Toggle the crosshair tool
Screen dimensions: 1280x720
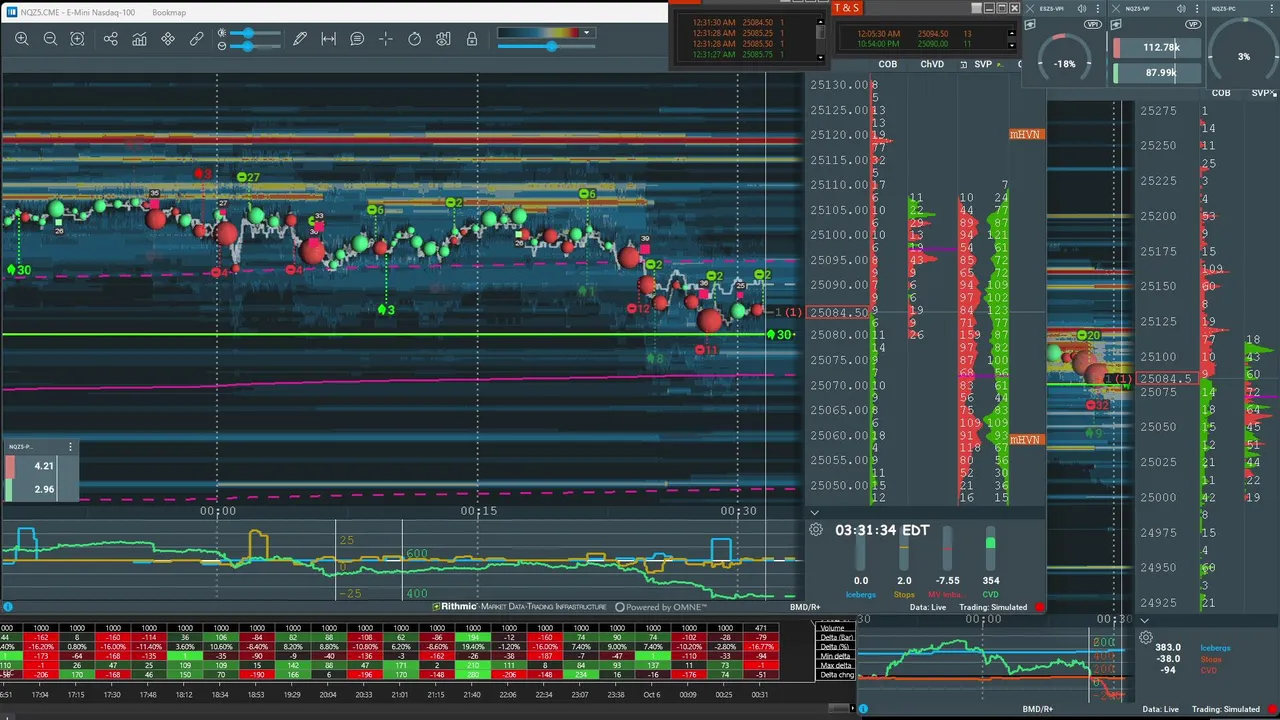click(x=386, y=39)
